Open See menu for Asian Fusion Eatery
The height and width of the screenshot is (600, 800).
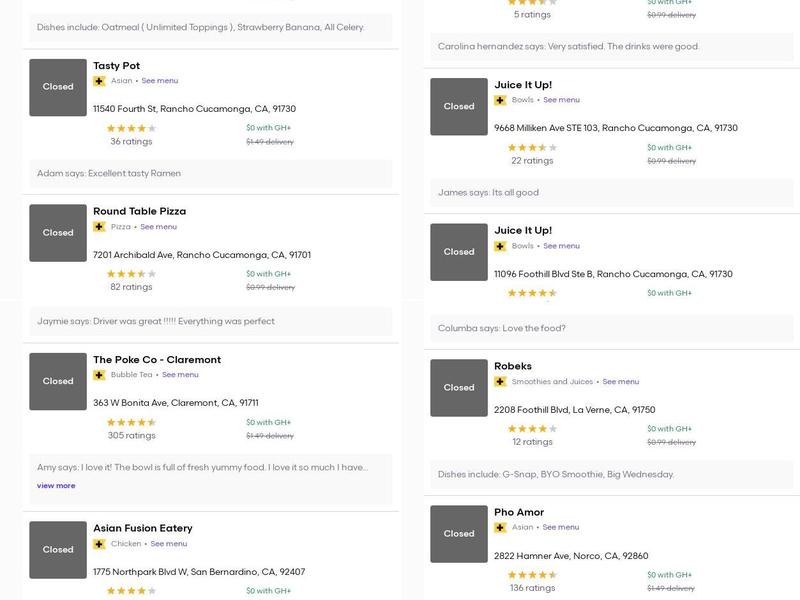tap(169, 544)
